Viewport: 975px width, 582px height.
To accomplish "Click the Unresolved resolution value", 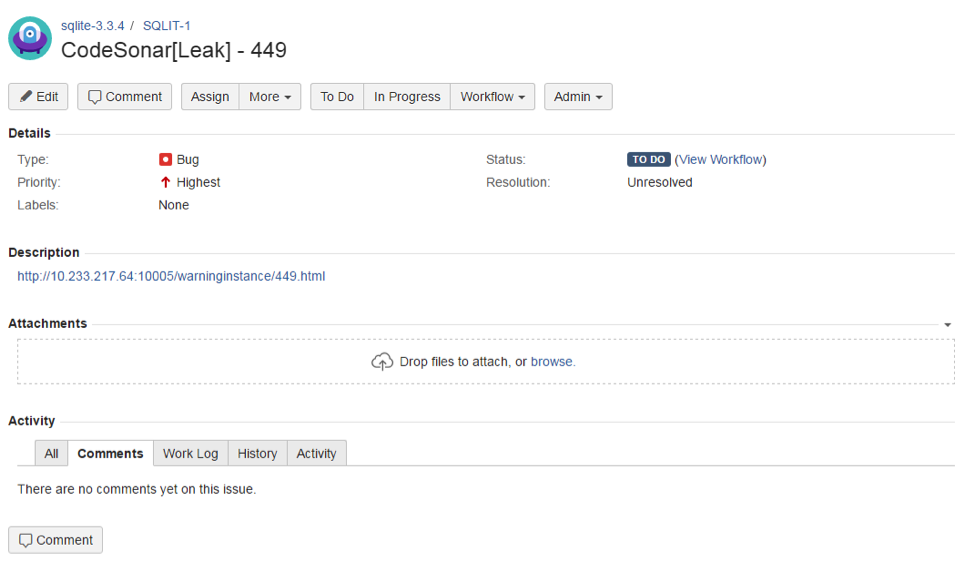I will coord(660,183).
